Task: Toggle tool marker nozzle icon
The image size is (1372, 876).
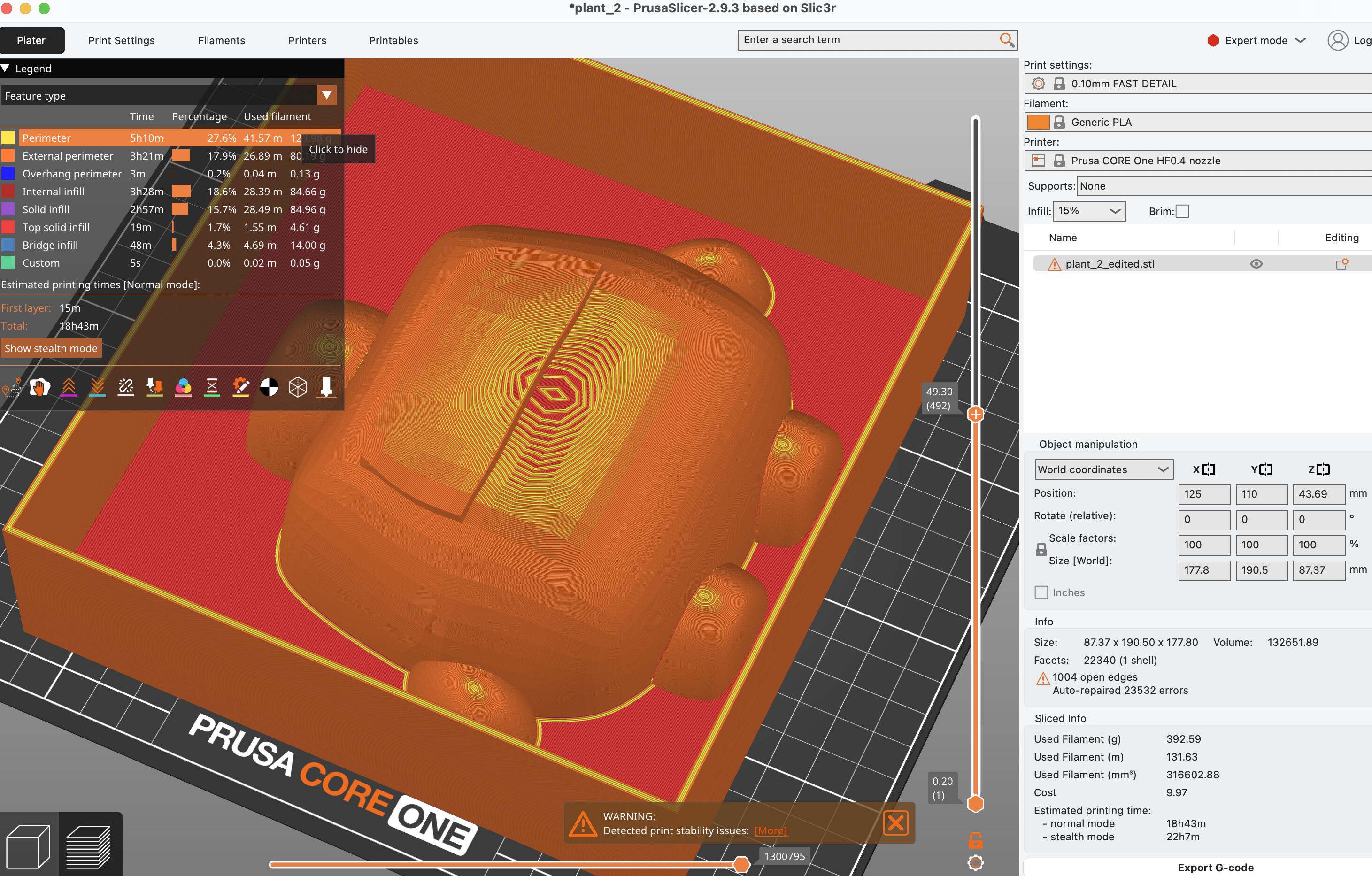Action: point(326,387)
